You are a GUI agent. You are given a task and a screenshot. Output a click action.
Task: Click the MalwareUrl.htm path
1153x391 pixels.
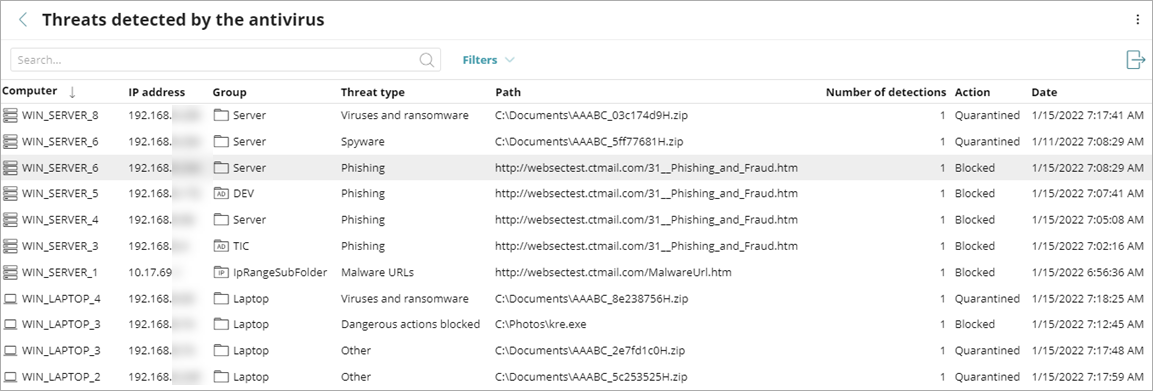tap(613, 272)
